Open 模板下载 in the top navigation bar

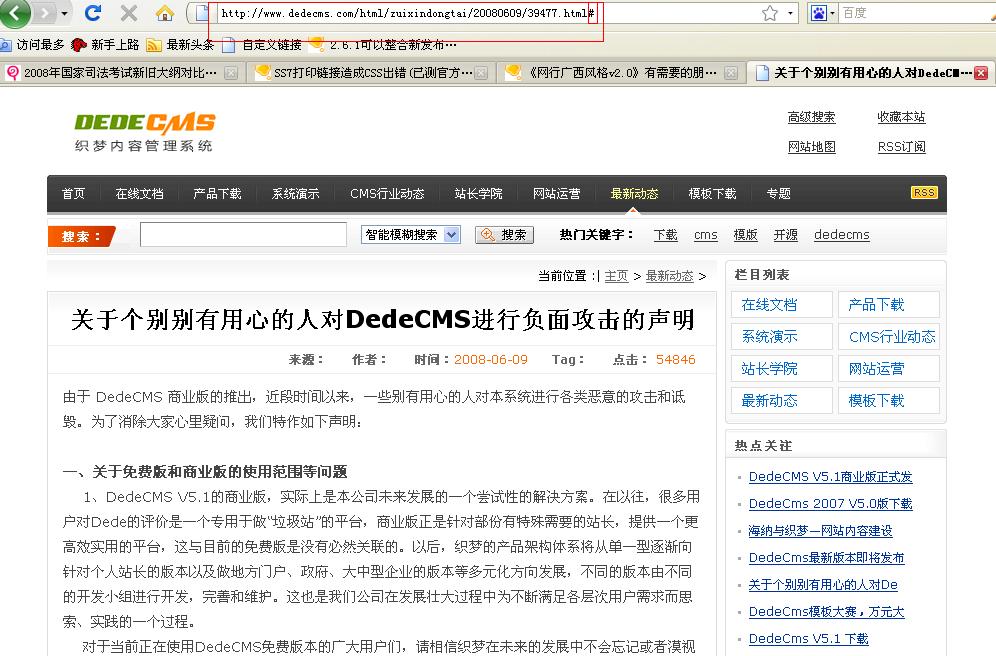click(x=713, y=194)
